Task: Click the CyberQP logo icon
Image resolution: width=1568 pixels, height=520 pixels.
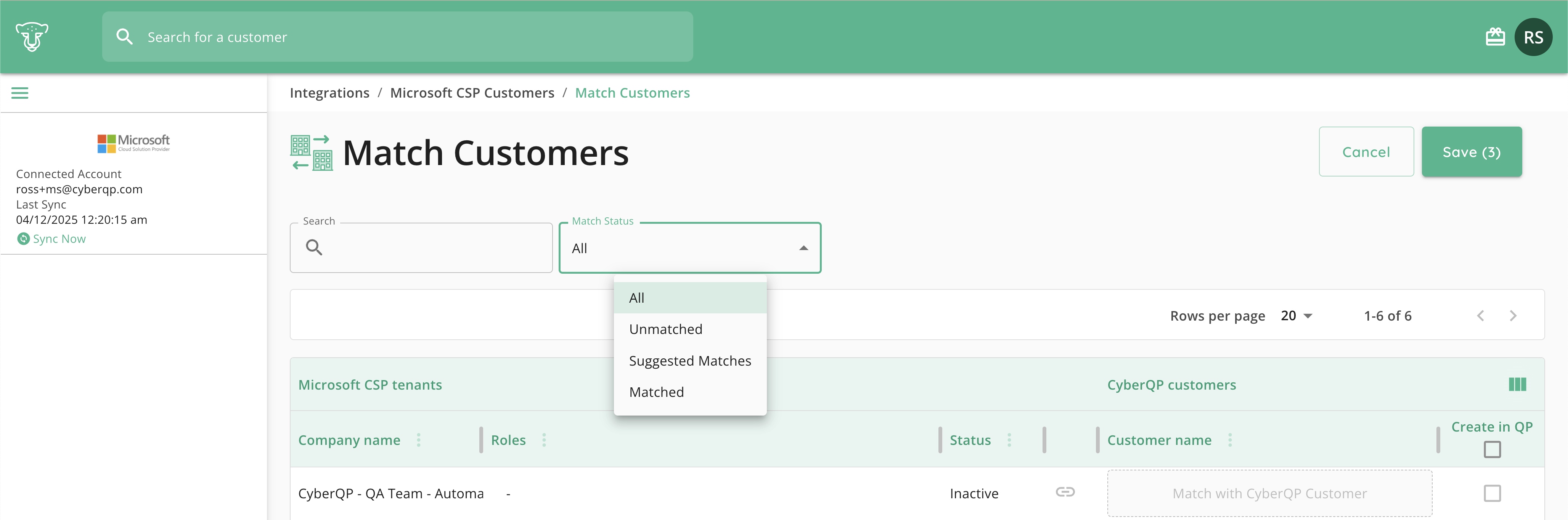Action: pyautogui.click(x=32, y=37)
